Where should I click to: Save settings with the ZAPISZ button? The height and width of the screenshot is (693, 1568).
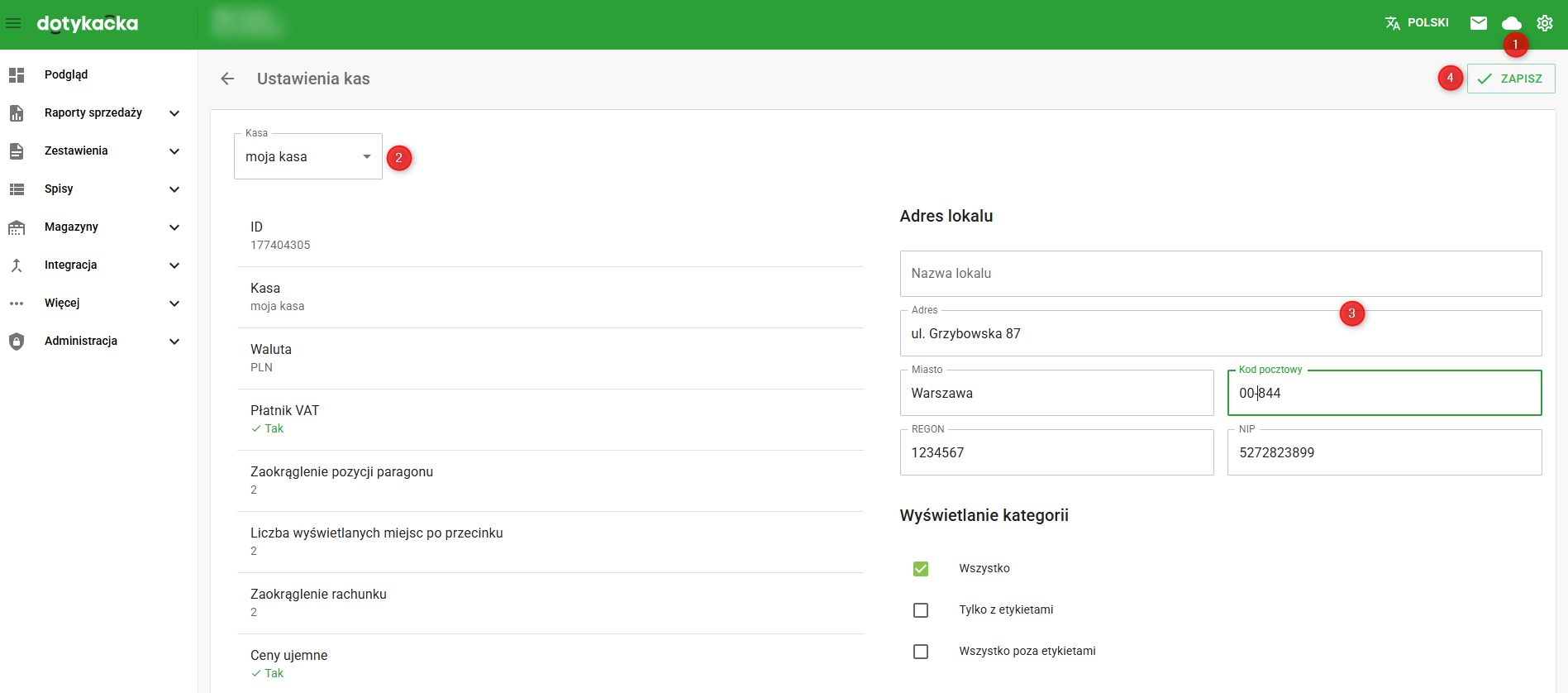click(1510, 79)
